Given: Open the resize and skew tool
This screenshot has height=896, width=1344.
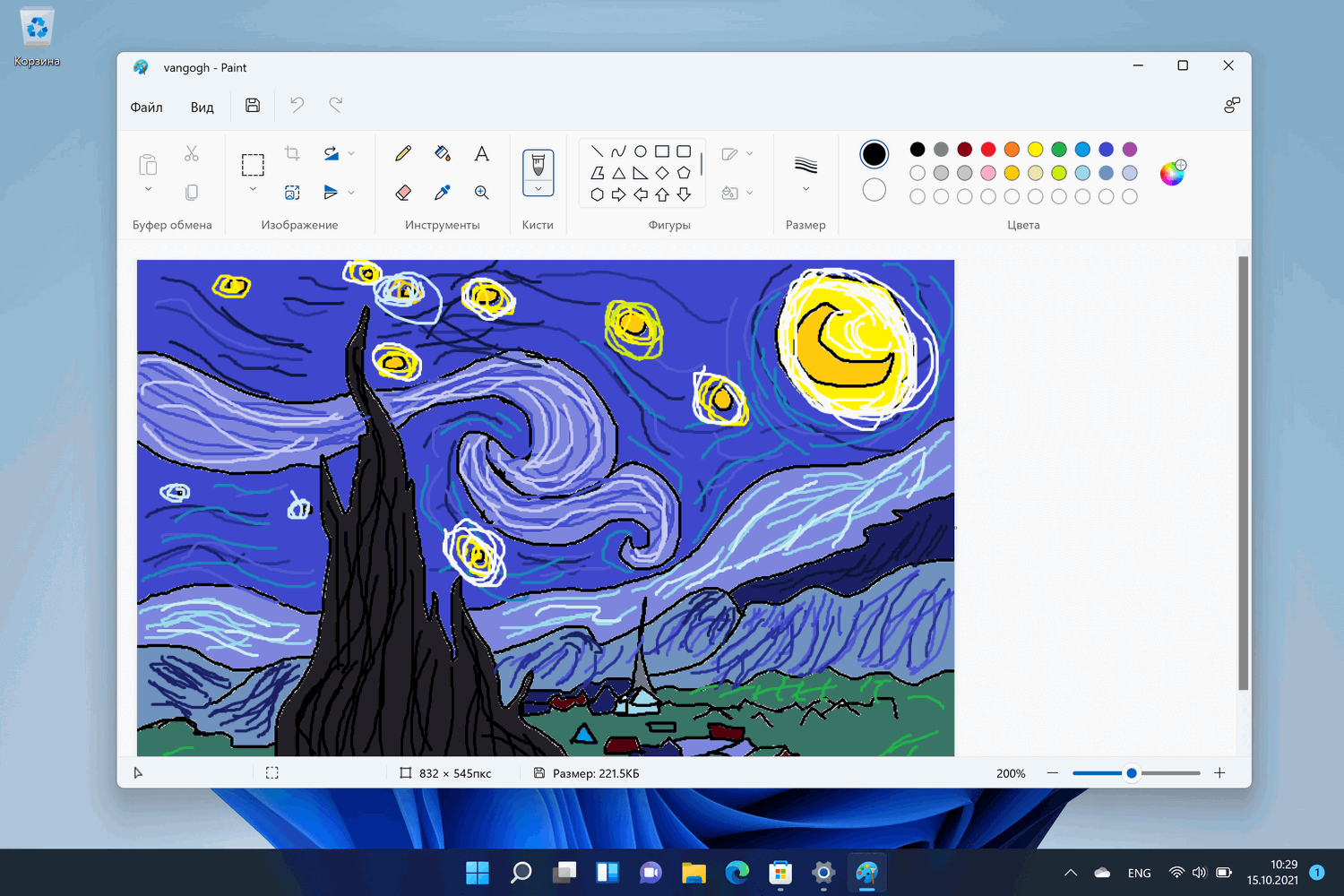Looking at the screenshot, I should (x=292, y=193).
